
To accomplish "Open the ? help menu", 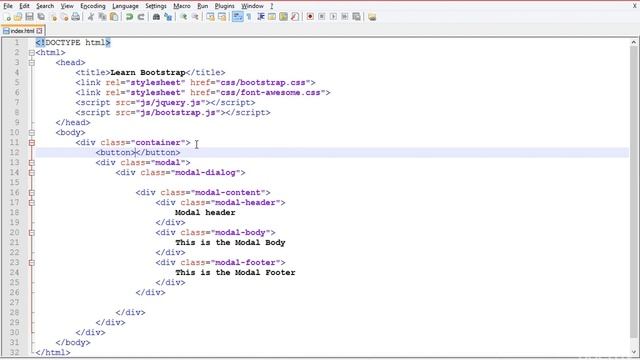I will [x=272, y=6].
